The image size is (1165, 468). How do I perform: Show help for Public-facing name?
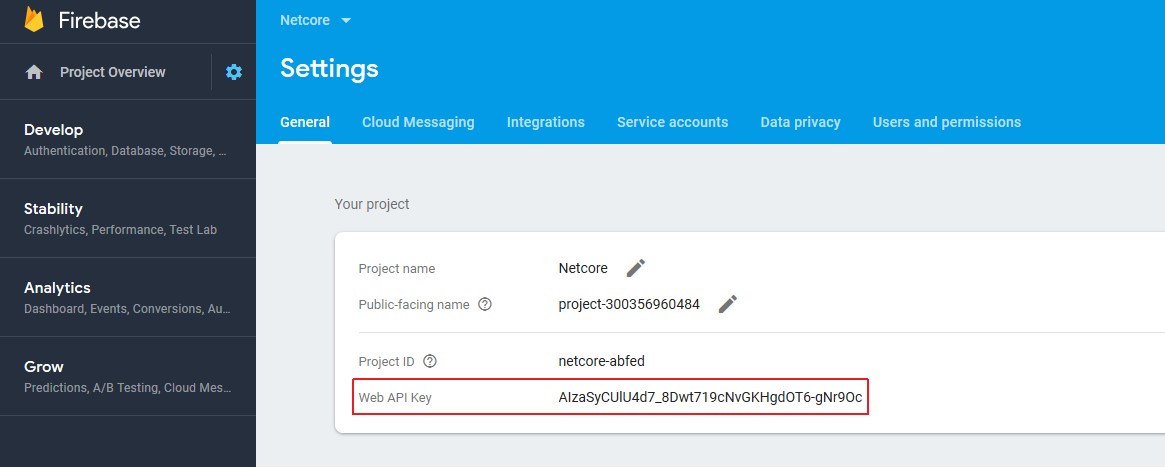click(485, 304)
